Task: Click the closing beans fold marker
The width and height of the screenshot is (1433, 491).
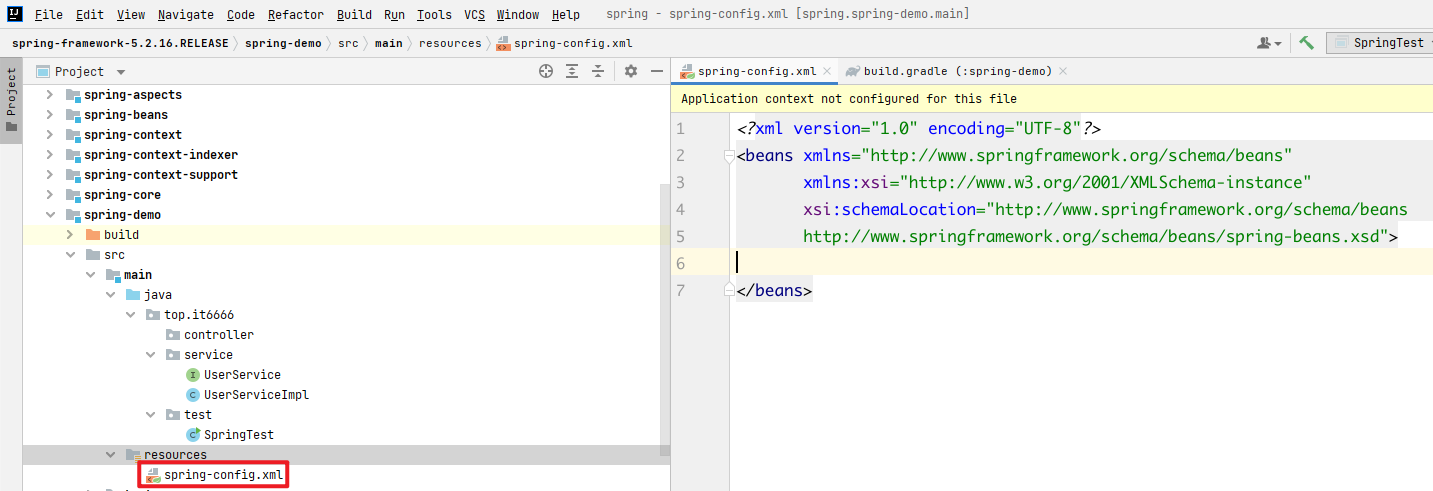Action: pos(729,290)
